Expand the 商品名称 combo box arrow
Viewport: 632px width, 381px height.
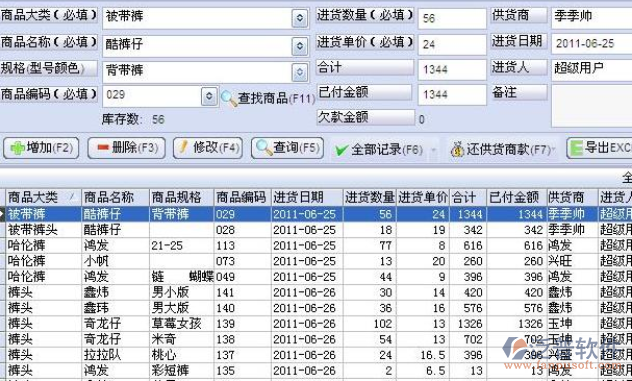299,46
